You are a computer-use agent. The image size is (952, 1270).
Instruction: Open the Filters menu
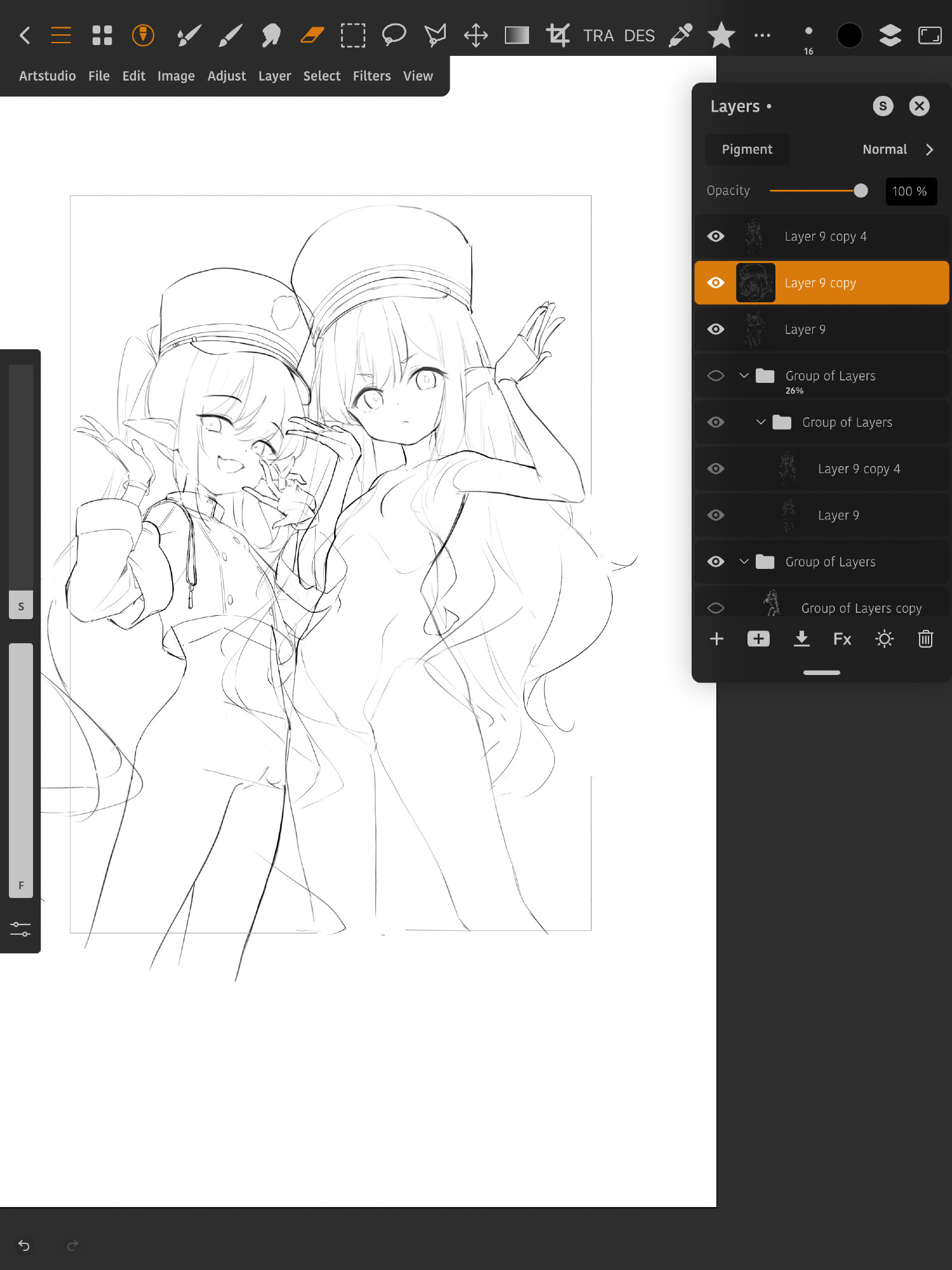(x=372, y=76)
